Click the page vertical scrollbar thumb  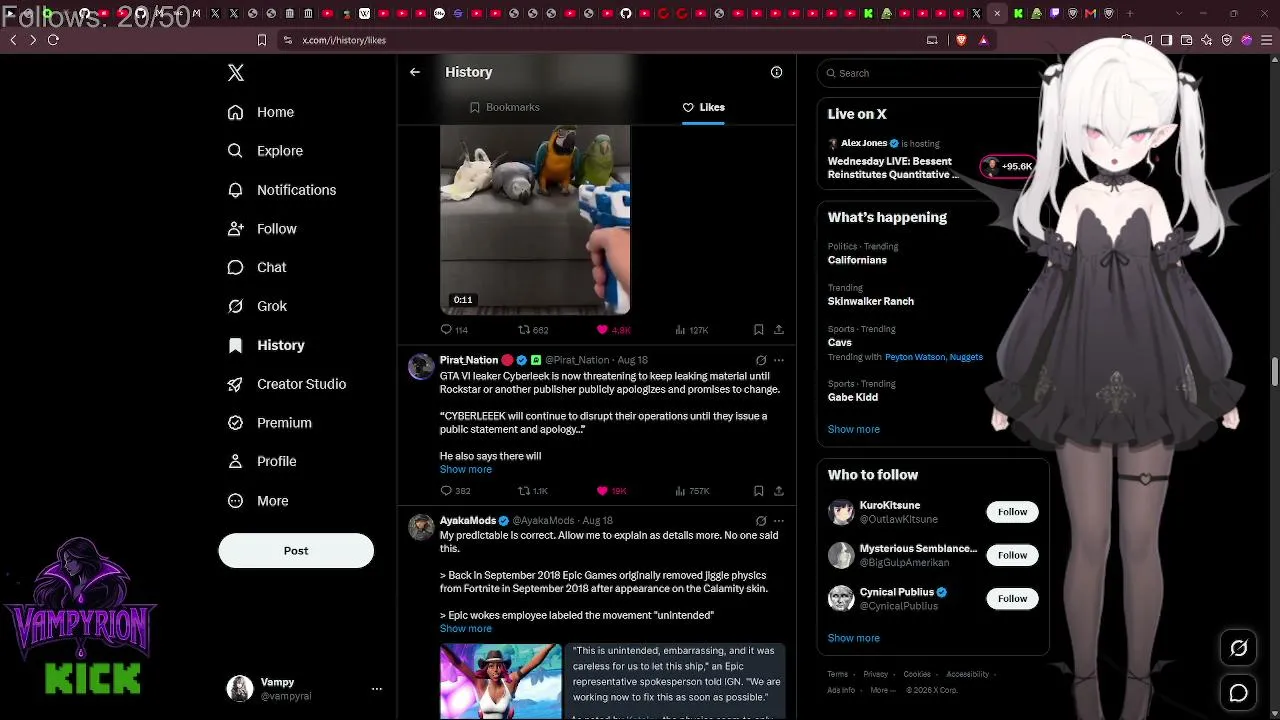(1275, 370)
